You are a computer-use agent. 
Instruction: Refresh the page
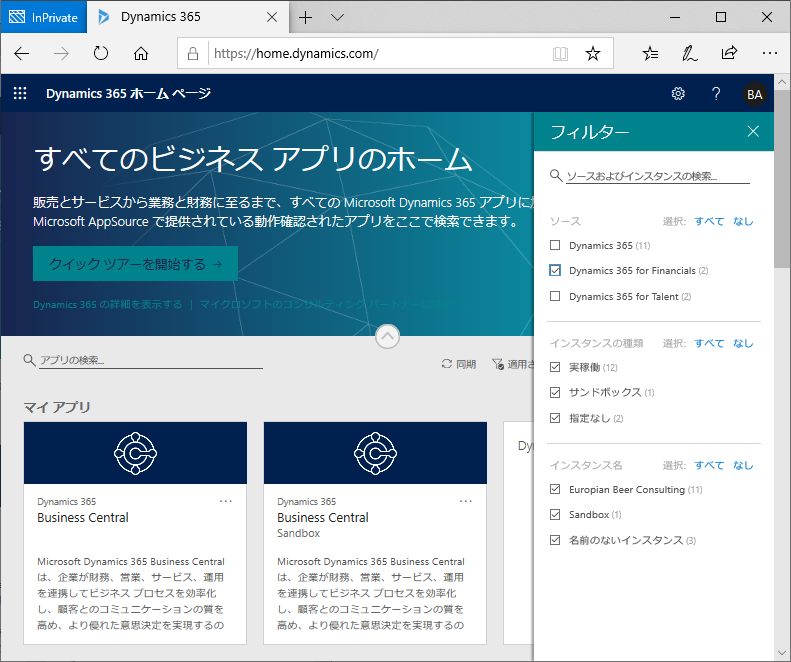click(101, 53)
